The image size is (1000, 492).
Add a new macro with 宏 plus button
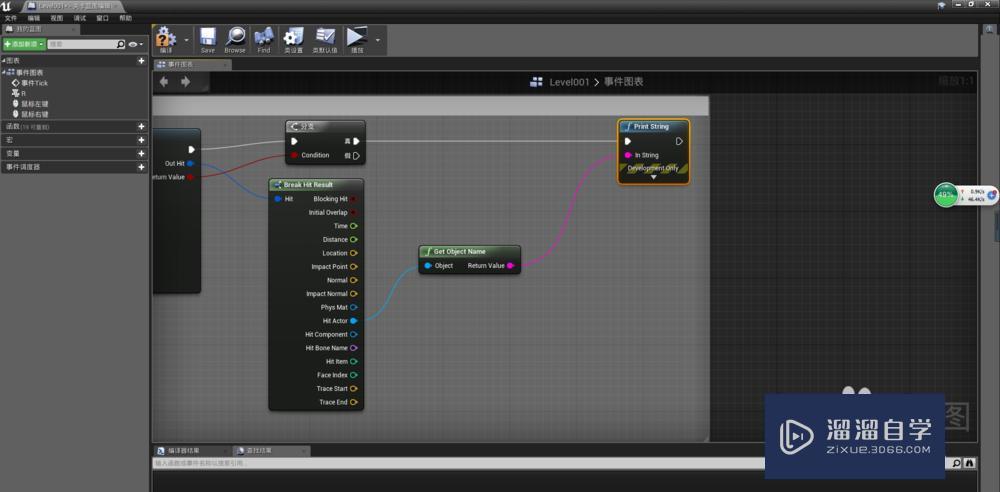[142, 140]
